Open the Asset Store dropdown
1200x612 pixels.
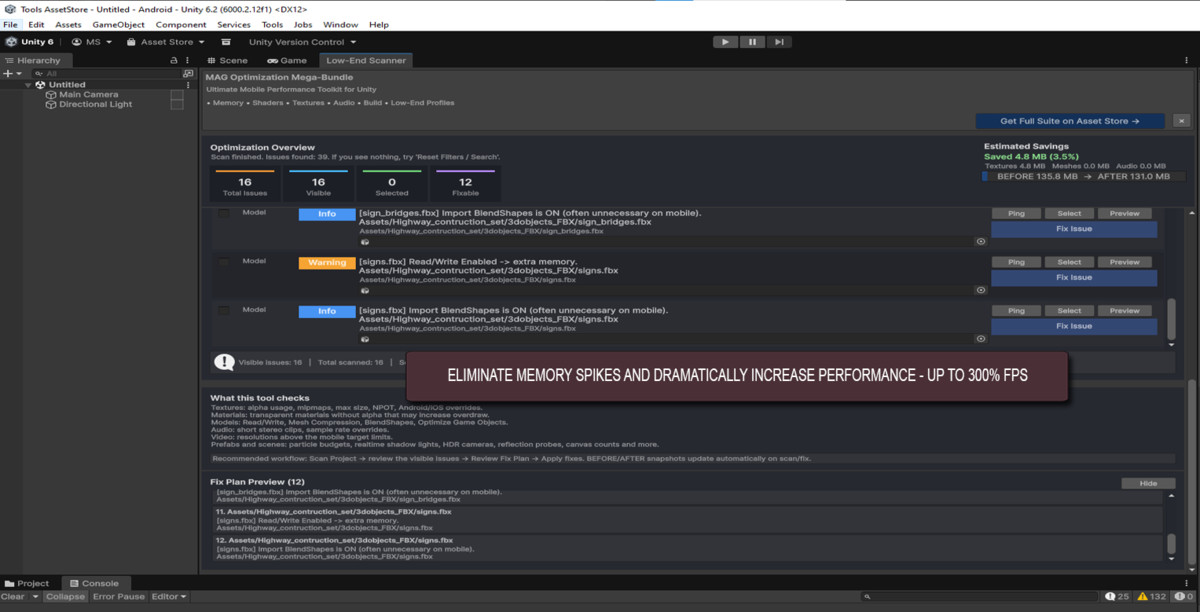pos(166,42)
